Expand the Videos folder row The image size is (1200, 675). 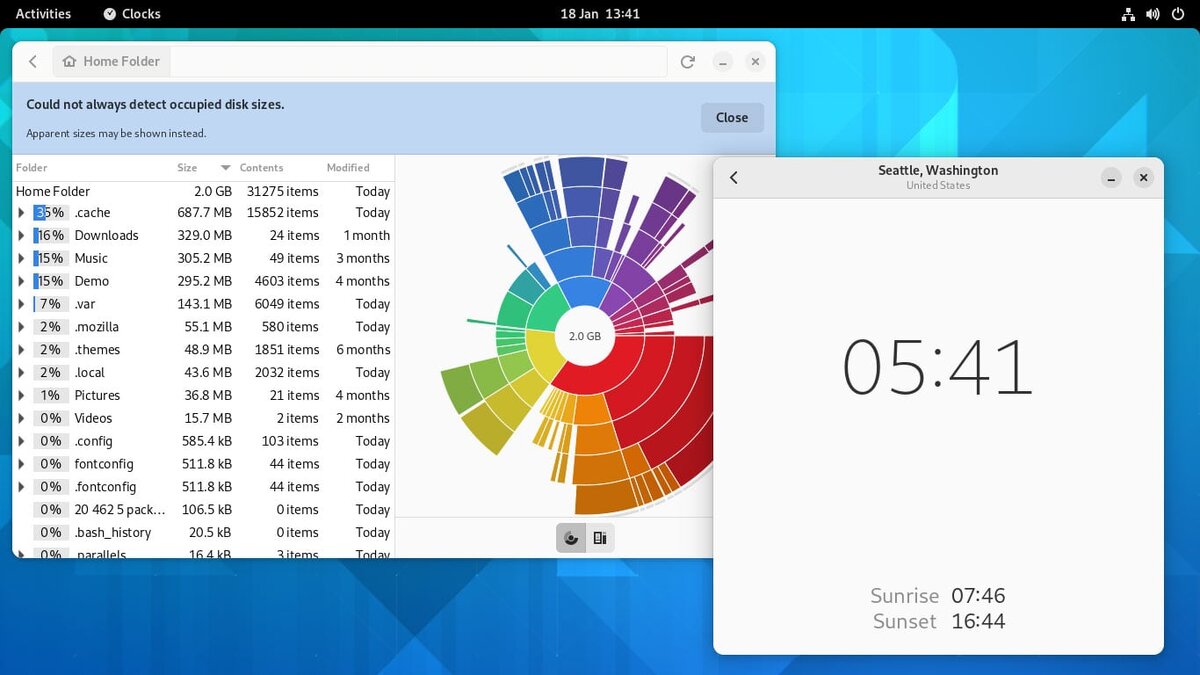point(21,419)
